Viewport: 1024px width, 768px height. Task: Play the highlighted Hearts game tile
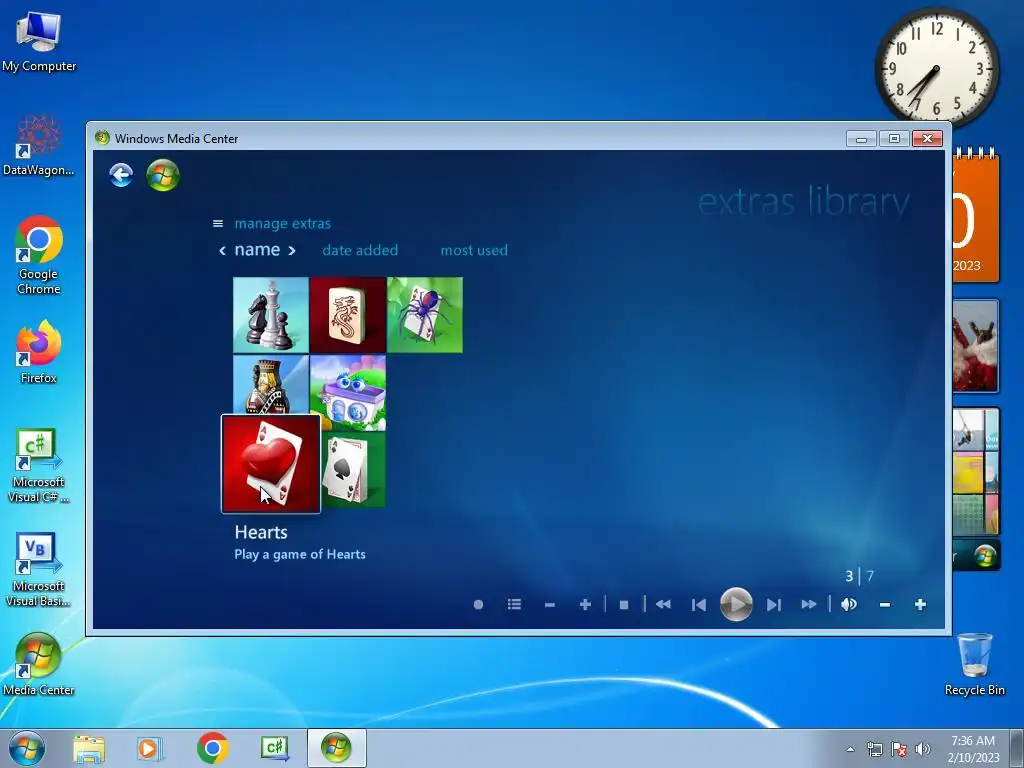click(270, 464)
